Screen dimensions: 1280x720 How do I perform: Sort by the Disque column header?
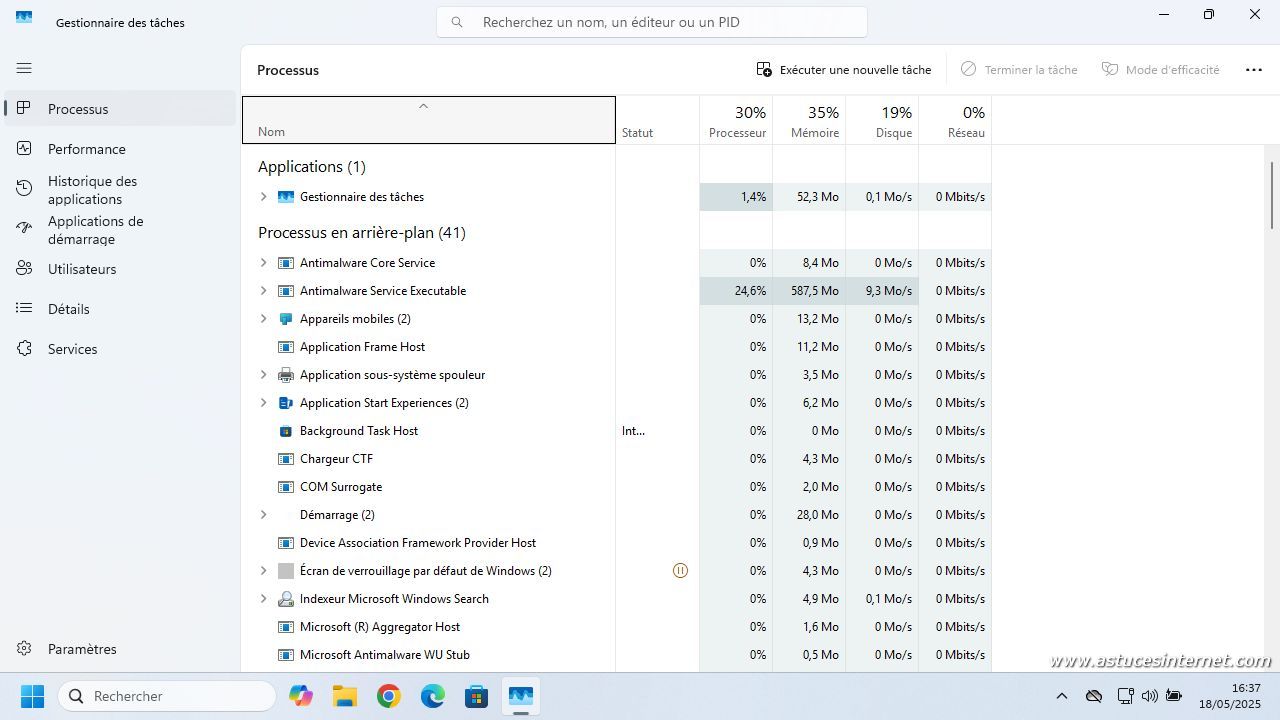coord(882,120)
